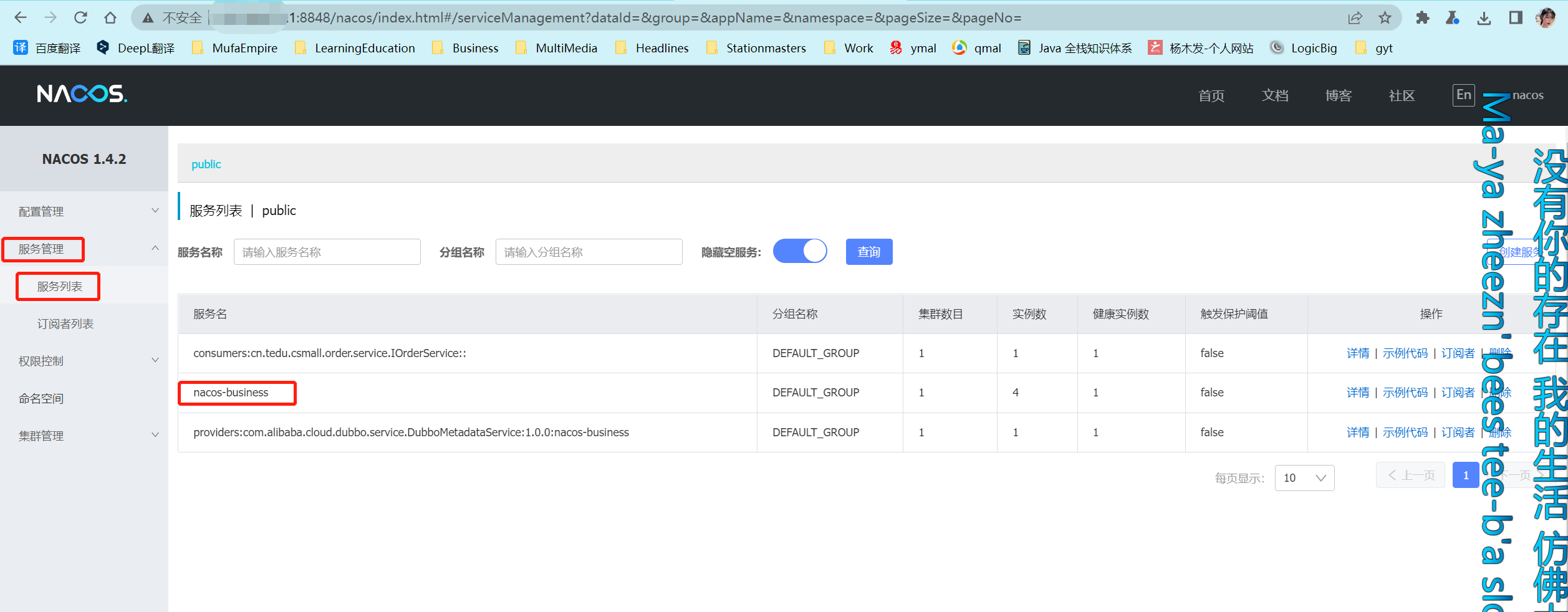
Task: Open the 每页显示 page size dropdown
Action: click(1304, 477)
